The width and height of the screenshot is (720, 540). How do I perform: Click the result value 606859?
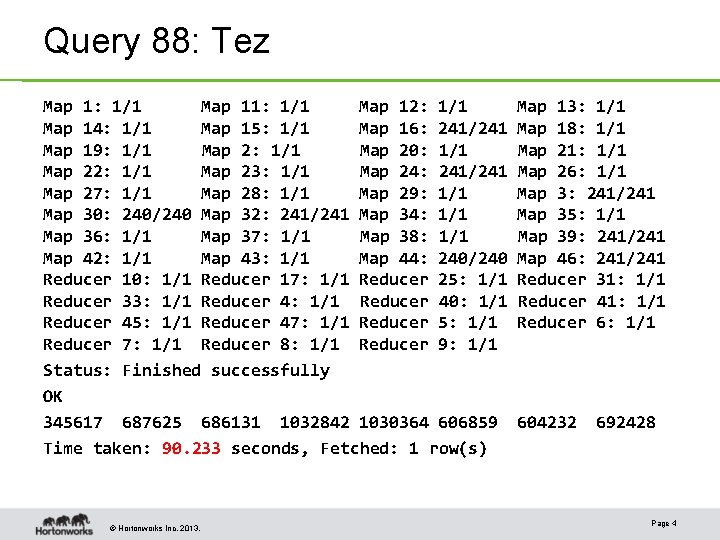pyautogui.click(x=468, y=422)
